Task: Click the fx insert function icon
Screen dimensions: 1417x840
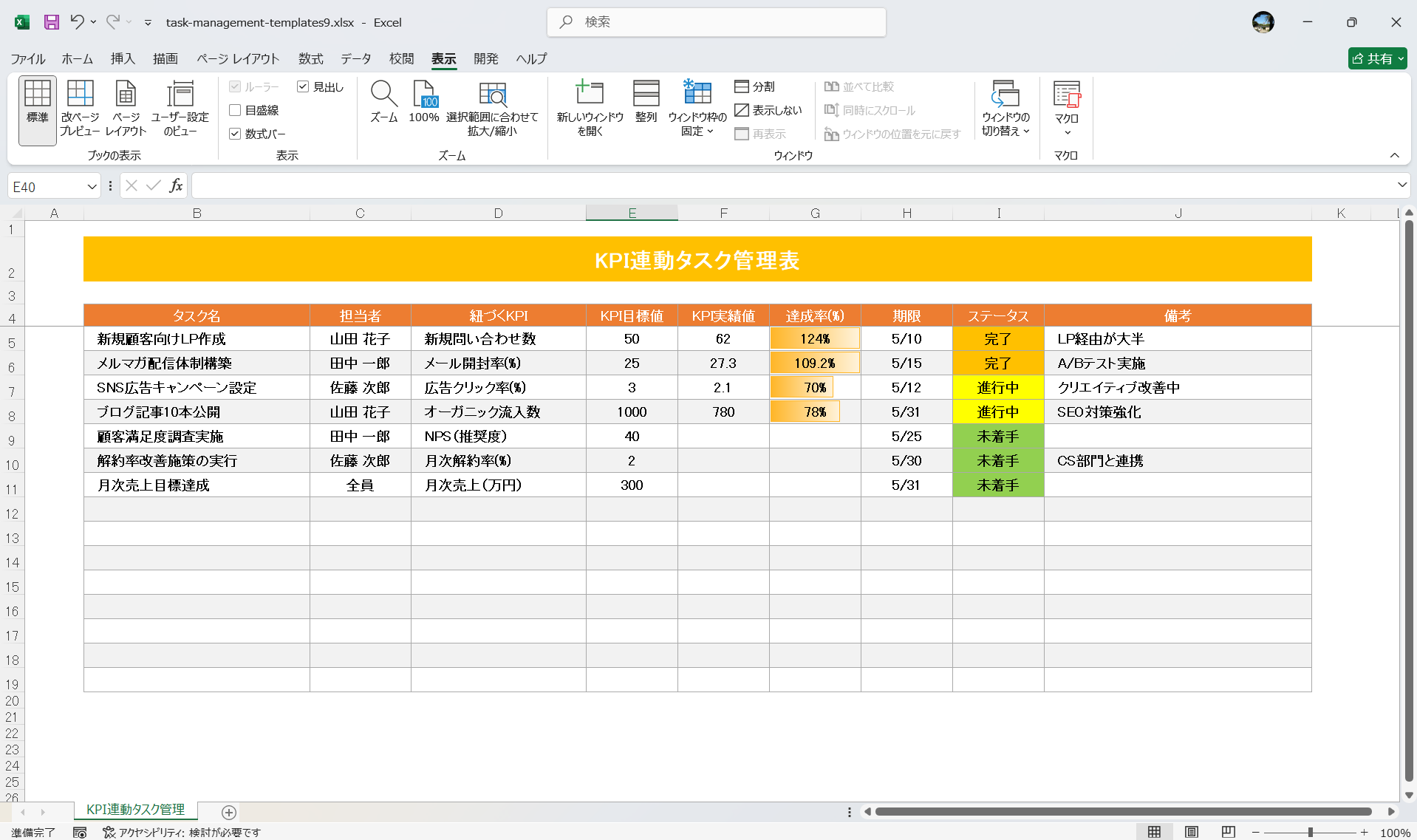Action: pyautogui.click(x=176, y=186)
